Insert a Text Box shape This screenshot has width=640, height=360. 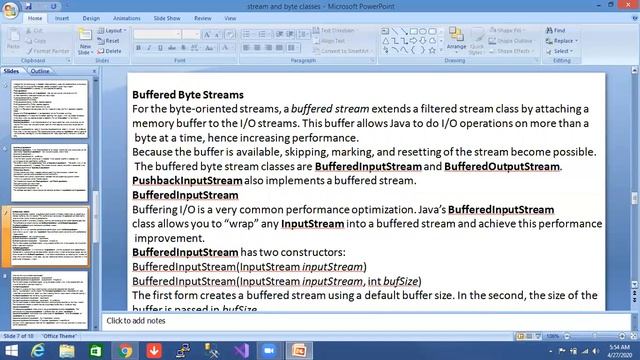[x=385, y=31]
